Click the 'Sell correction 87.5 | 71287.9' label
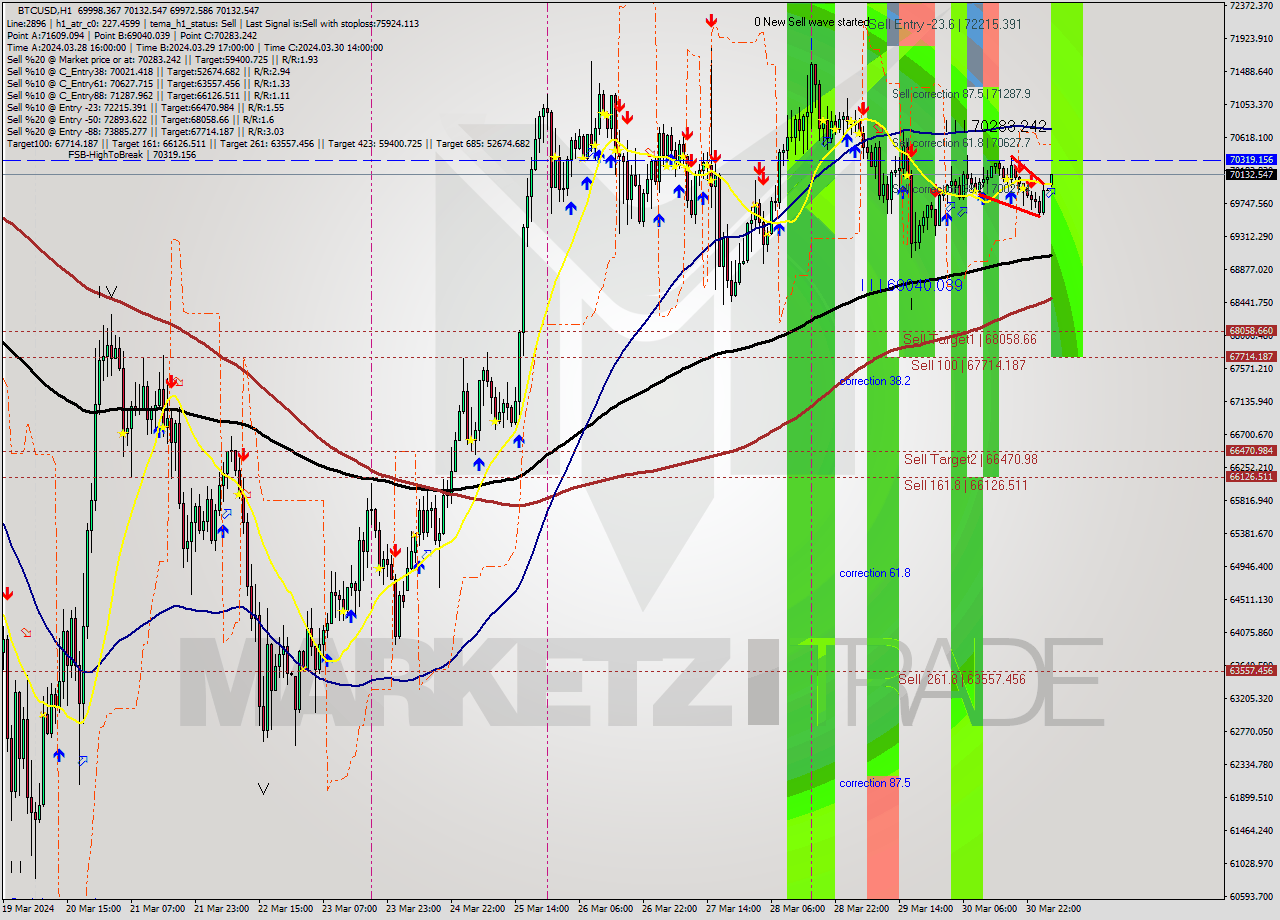 [961, 93]
